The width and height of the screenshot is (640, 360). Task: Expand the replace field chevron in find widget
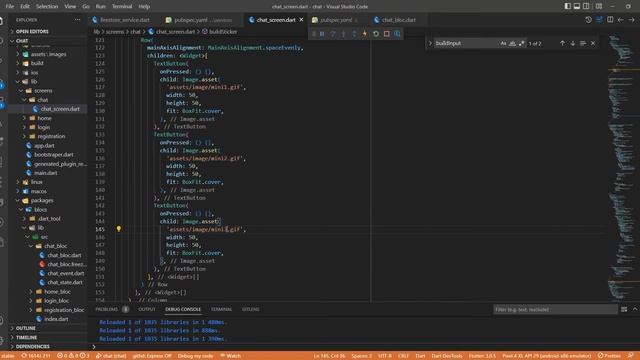[x=430, y=43]
